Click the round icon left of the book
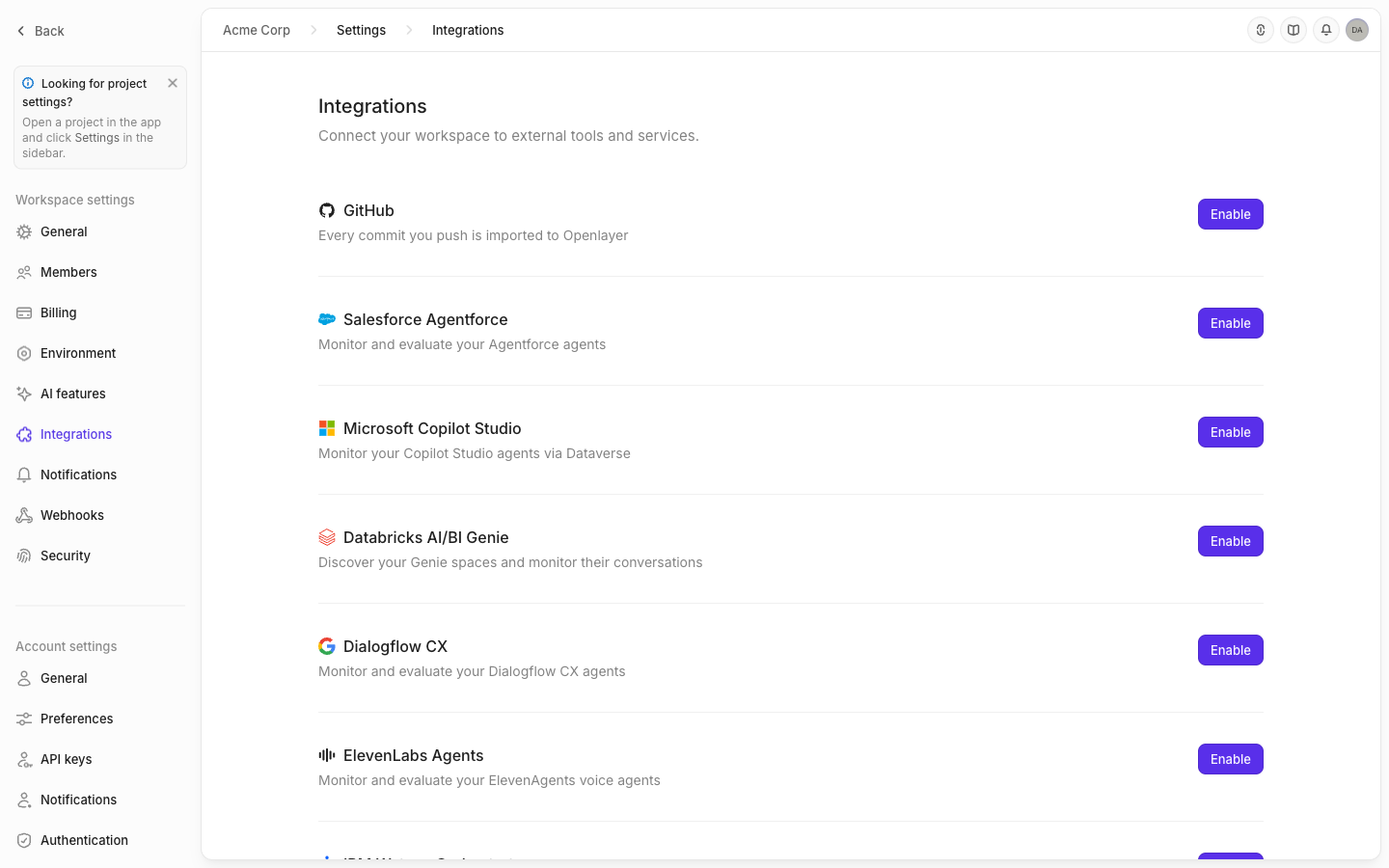This screenshot has height=868, width=1389. tap(1261, 30)
